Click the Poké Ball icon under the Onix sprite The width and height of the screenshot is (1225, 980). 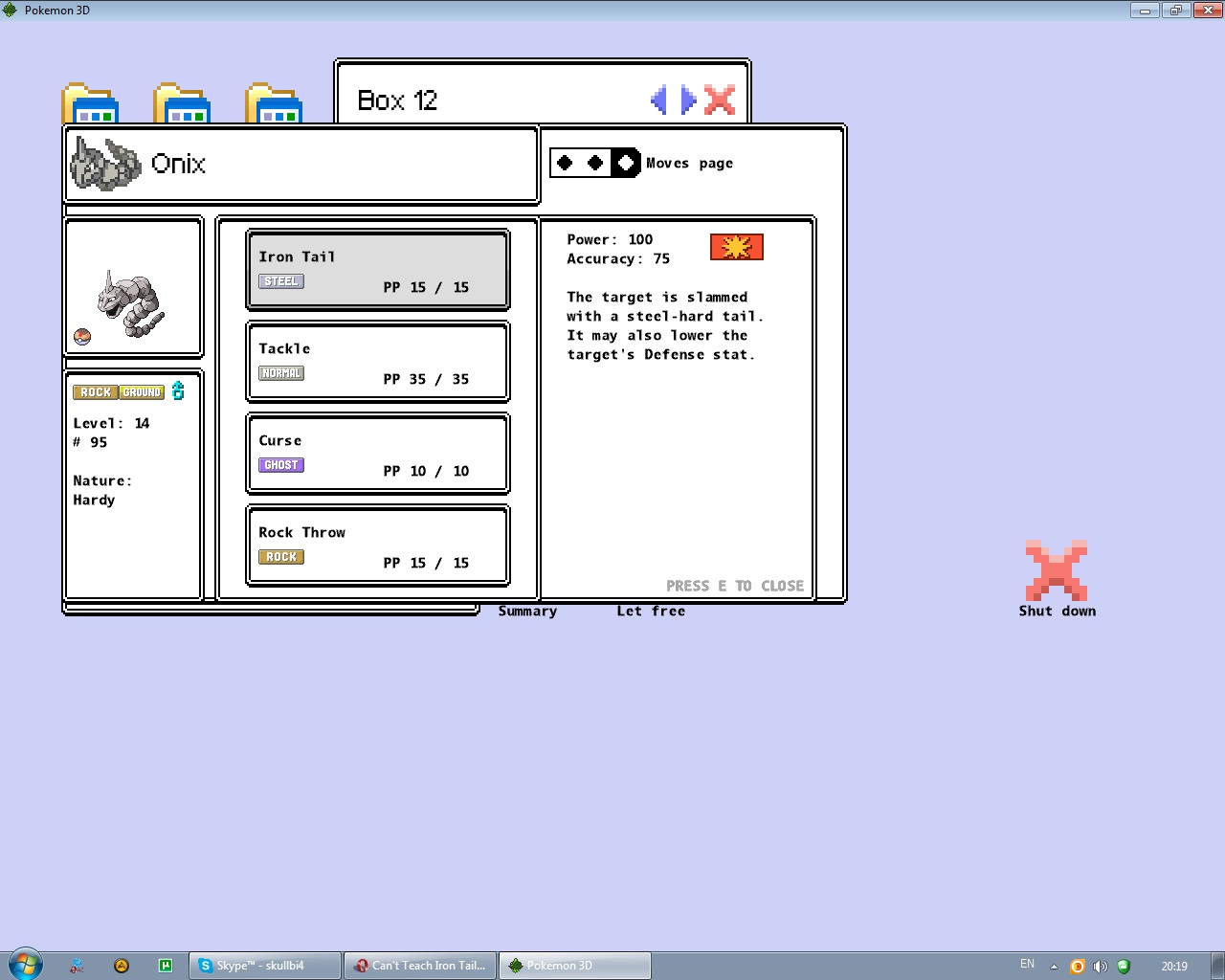click(x=82, y=337)
